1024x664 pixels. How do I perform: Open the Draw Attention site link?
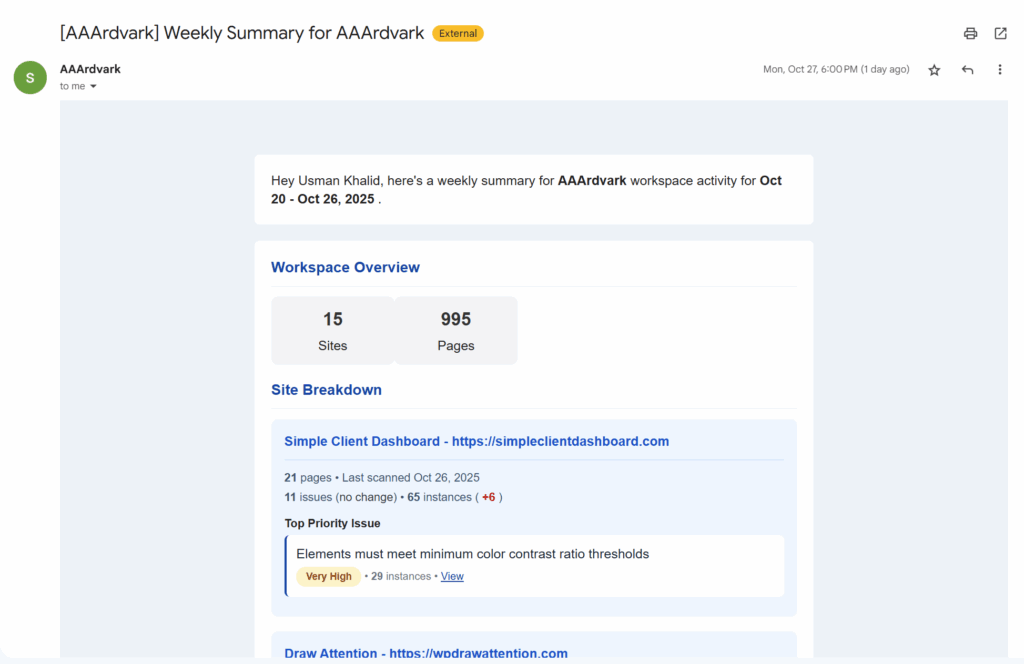point(425,653)
